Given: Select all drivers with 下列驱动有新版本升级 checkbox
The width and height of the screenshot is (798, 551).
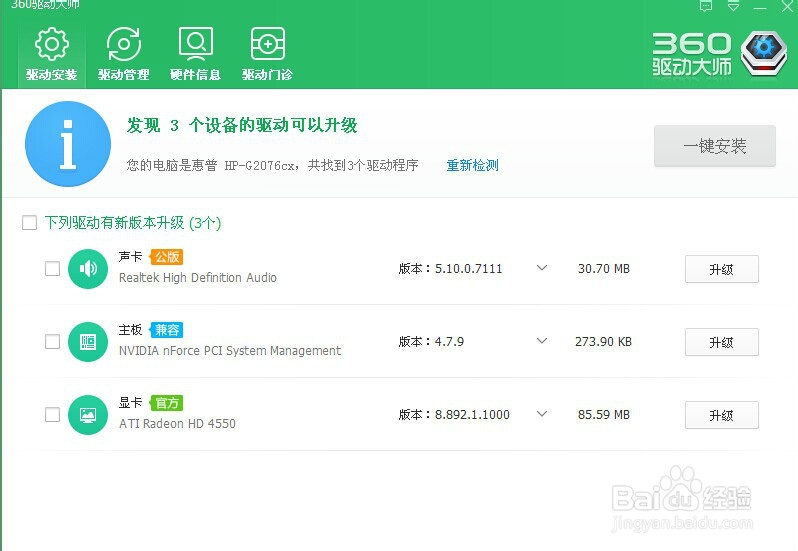Looking at the screenshot, I should pos(30,223).
